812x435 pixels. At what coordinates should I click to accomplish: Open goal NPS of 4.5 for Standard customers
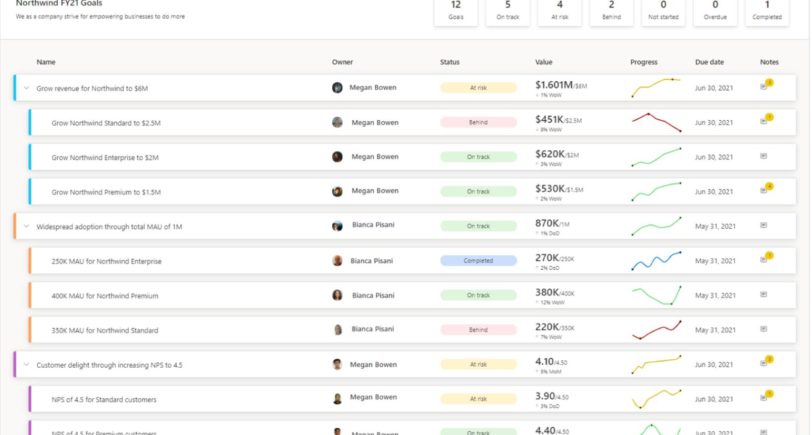click(x=104, y=399)
